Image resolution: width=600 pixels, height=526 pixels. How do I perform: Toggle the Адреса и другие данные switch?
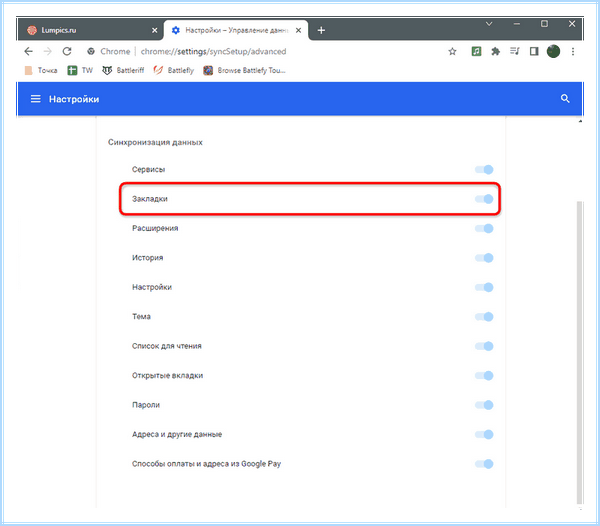[484, 435]
